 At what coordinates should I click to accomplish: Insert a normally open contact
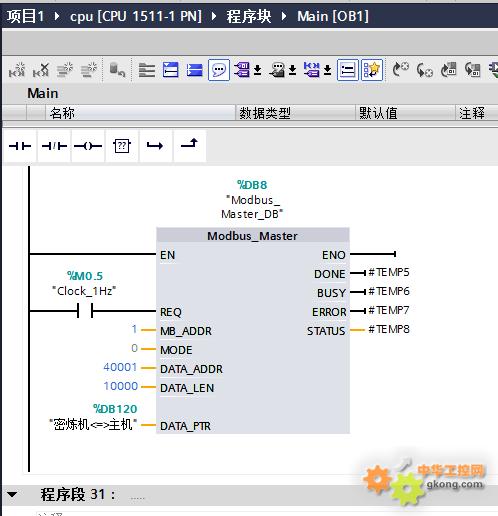coord(20,146)
